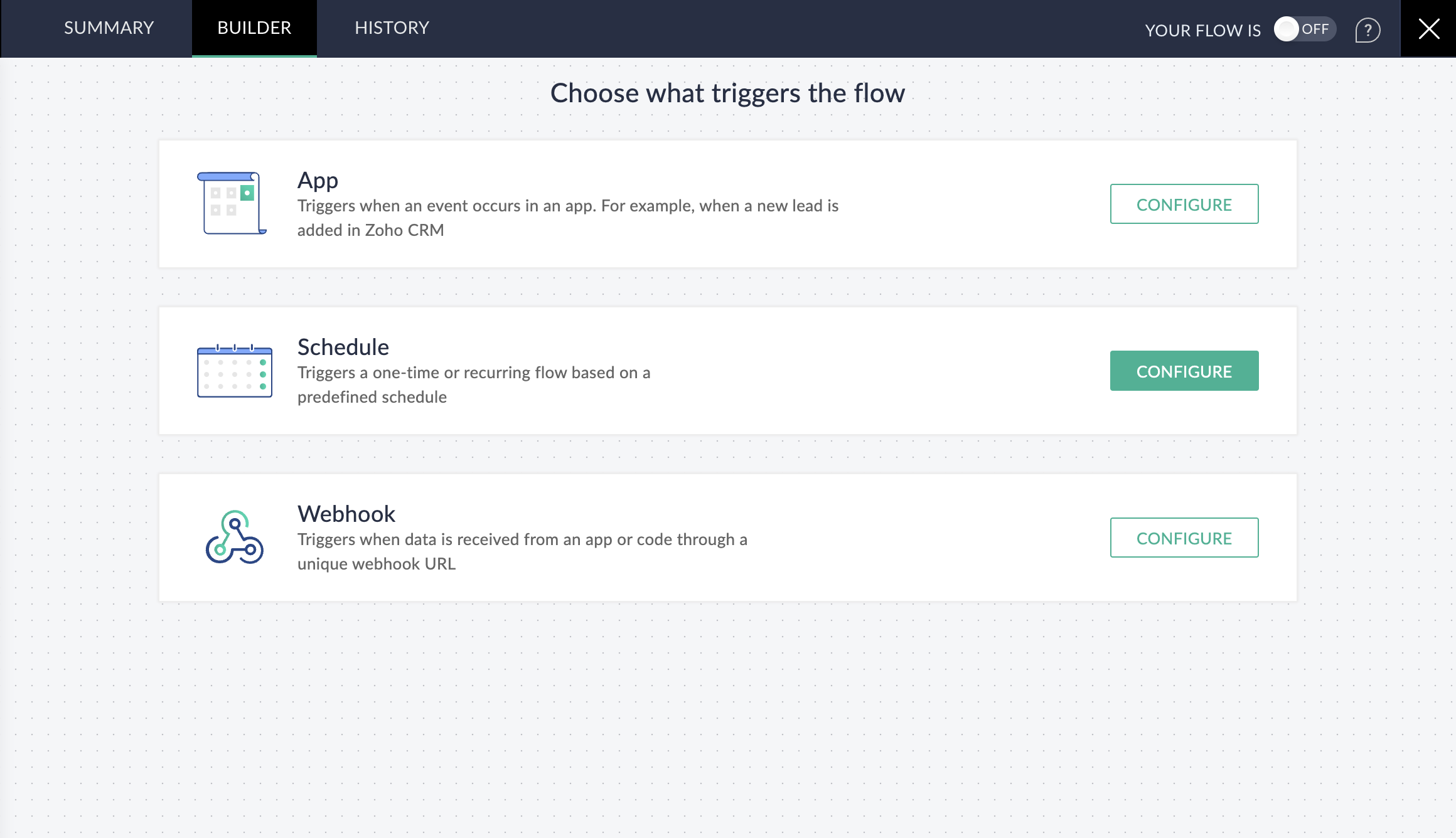The image size is (1456, 838).
Task: Select the BUILDER tab
Action: [x=254, y=28]
